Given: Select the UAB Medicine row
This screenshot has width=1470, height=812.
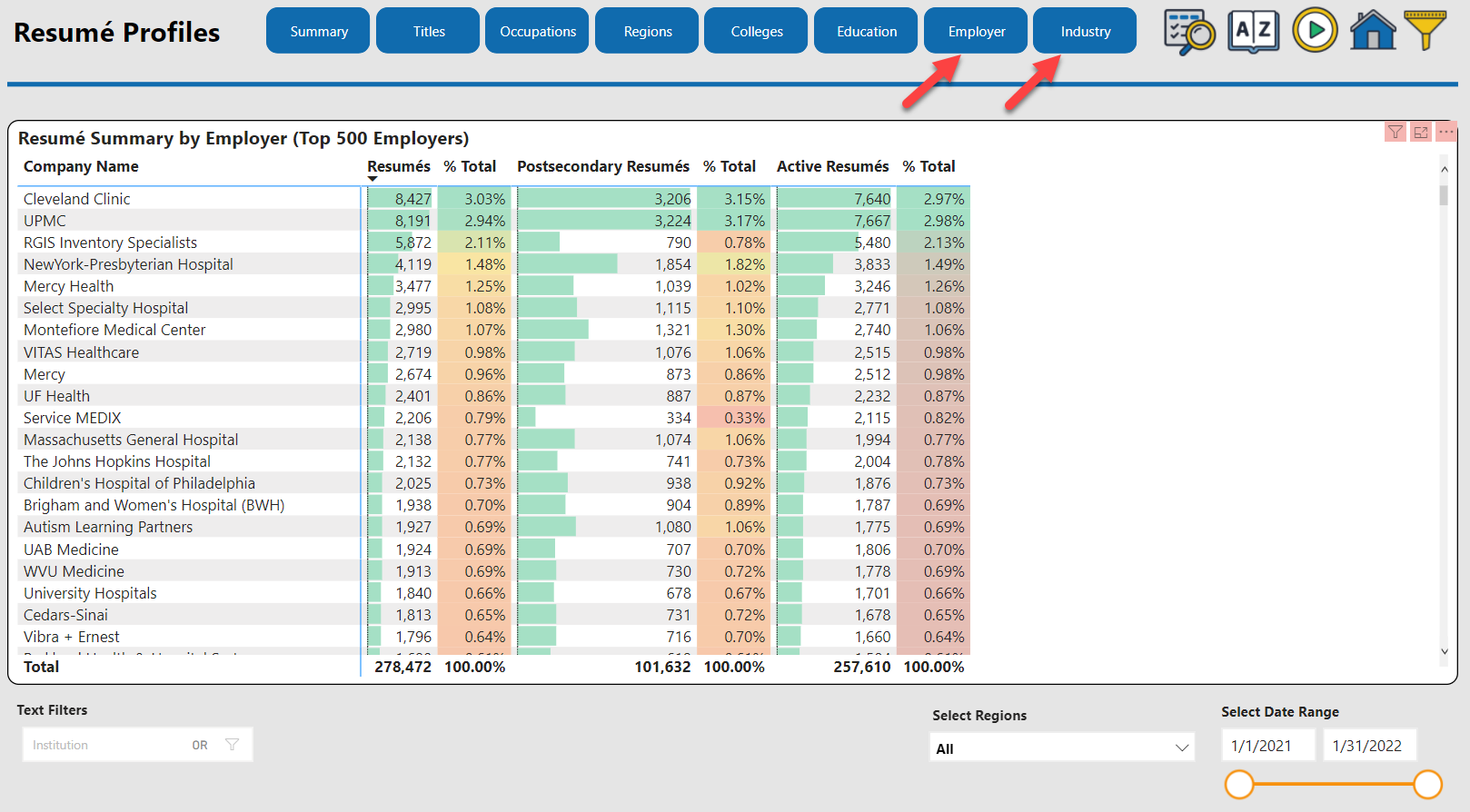Looking at the screenshot, I should [x=494, y=550].
